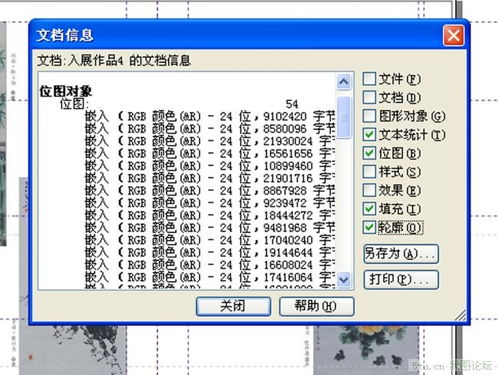Select the 位图对象 heading text
The image size is (499, 375).
(x=66, y=91)
